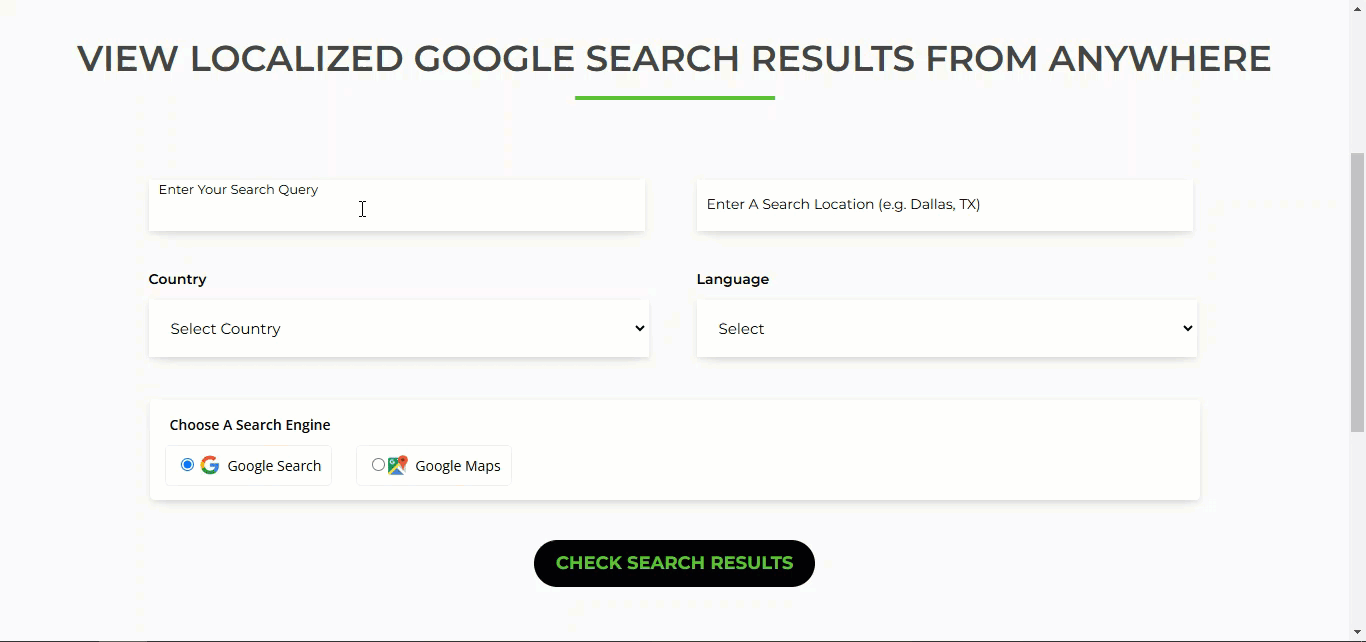Click the "Google Maps" option label text

click(x=457, y=466)
